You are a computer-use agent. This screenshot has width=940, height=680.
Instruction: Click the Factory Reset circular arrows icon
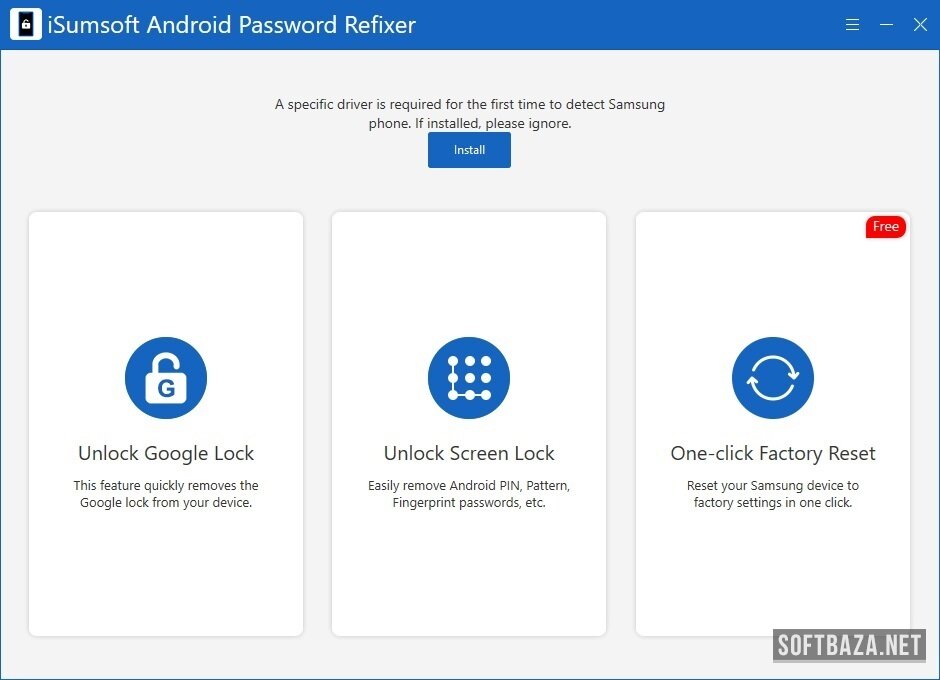(x=773, y=378)
